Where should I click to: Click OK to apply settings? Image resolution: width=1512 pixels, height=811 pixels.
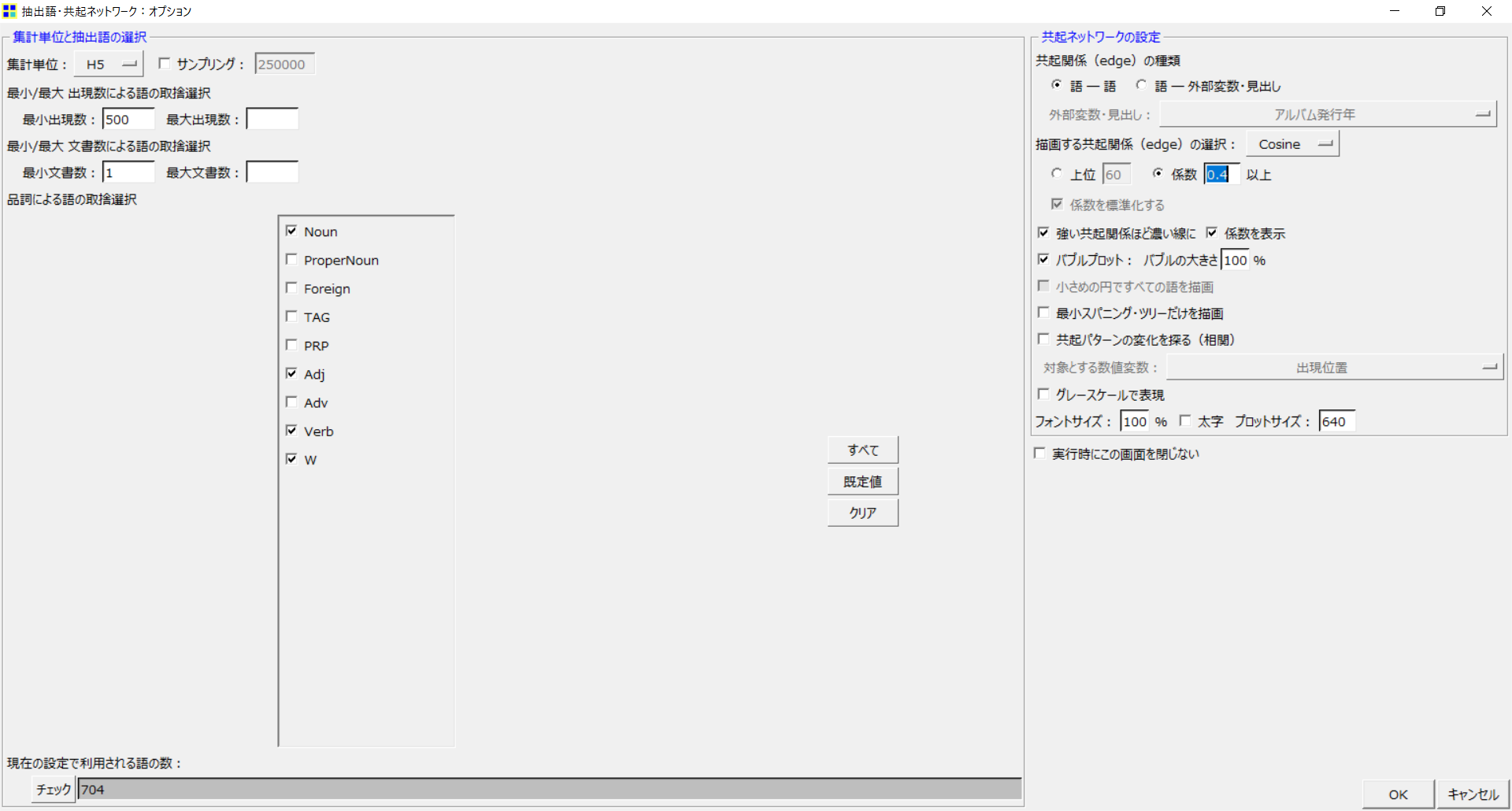coord(1398,794)
